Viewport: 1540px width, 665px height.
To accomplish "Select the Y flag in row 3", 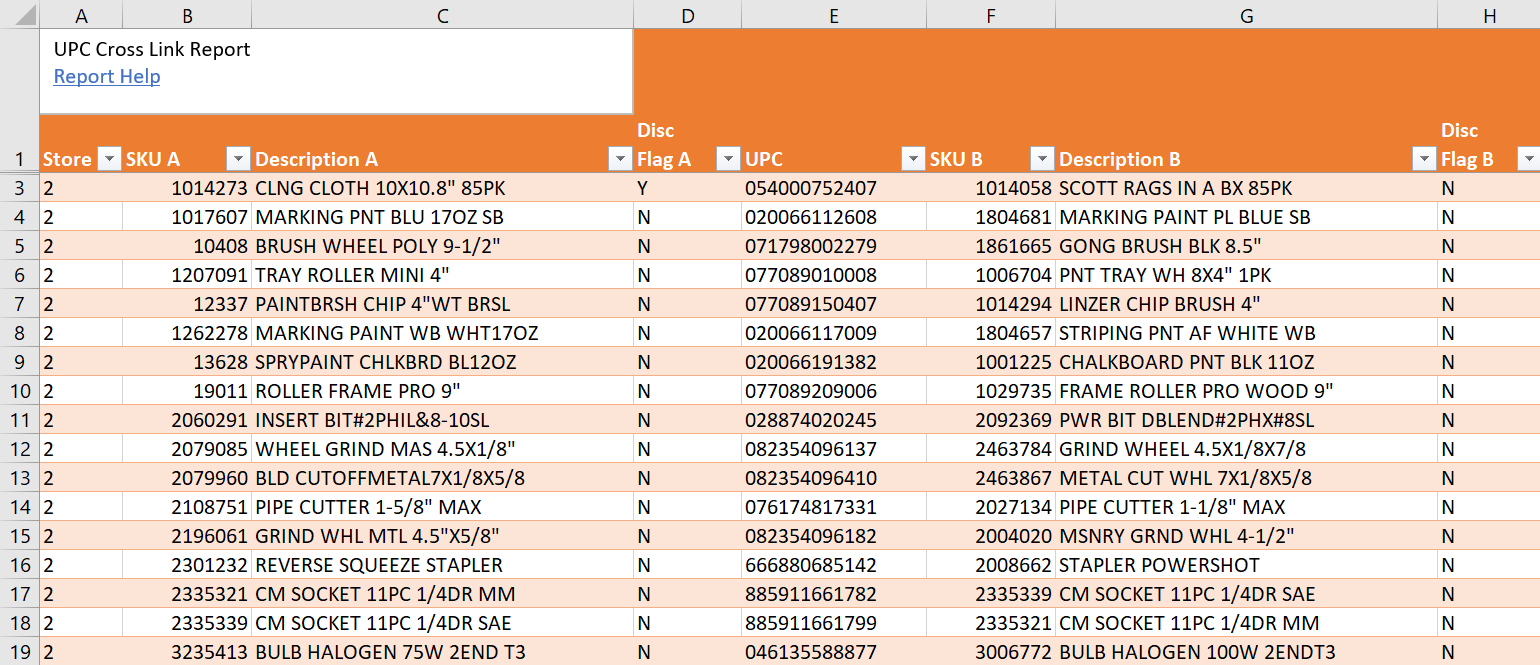I will point(688,188).
